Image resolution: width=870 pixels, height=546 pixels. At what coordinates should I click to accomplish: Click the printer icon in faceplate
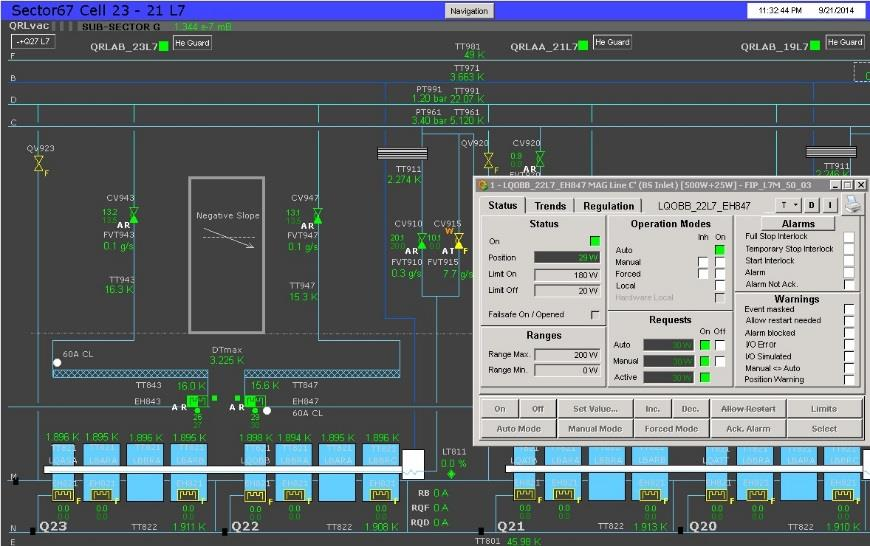pyautogui.click(x=853, y=205)
